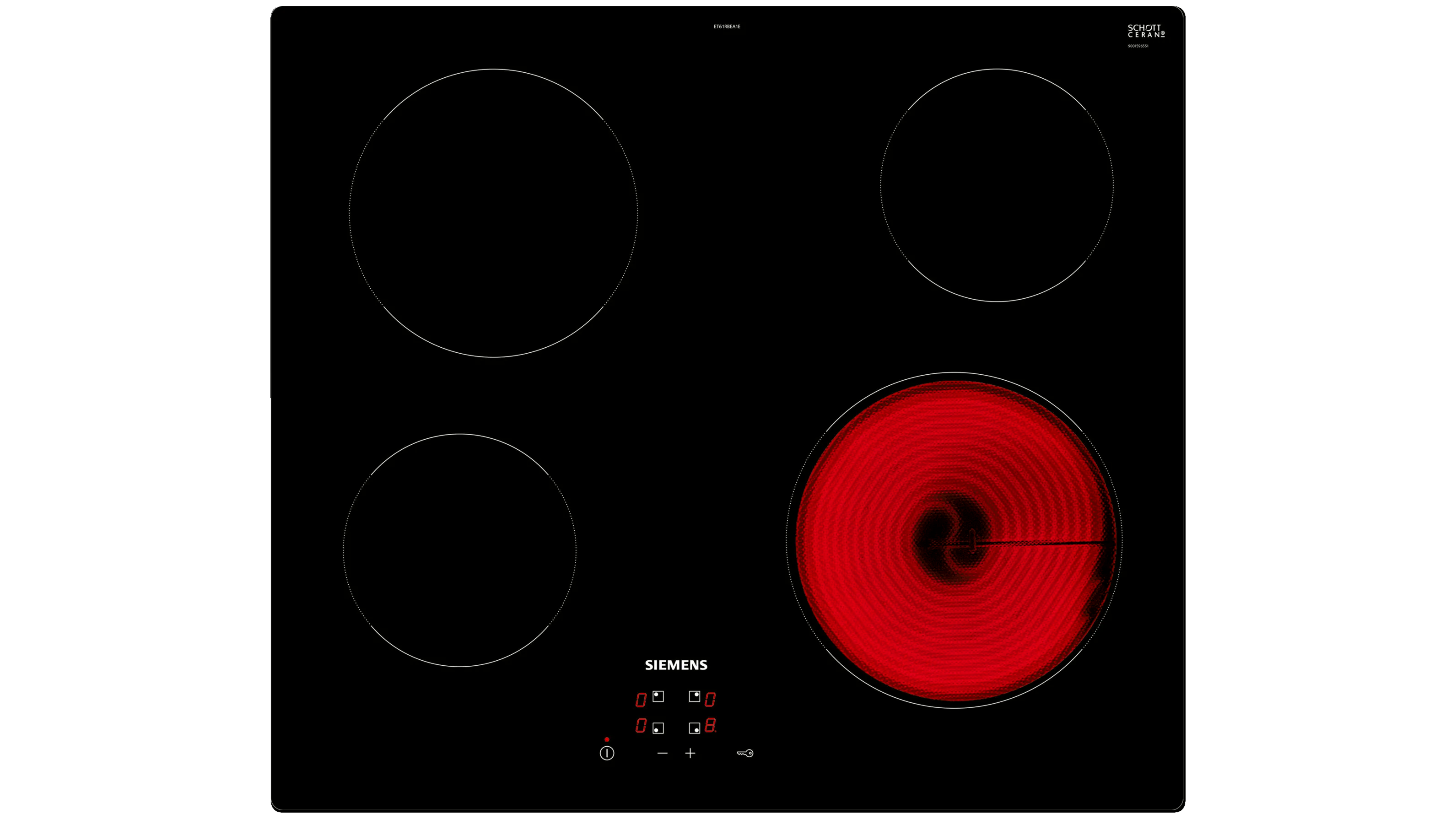Image resolution: width=1456 pixels, height=819 pixels.
Task: Select the front-left hotplate selector square
Action: coord(658,728)
